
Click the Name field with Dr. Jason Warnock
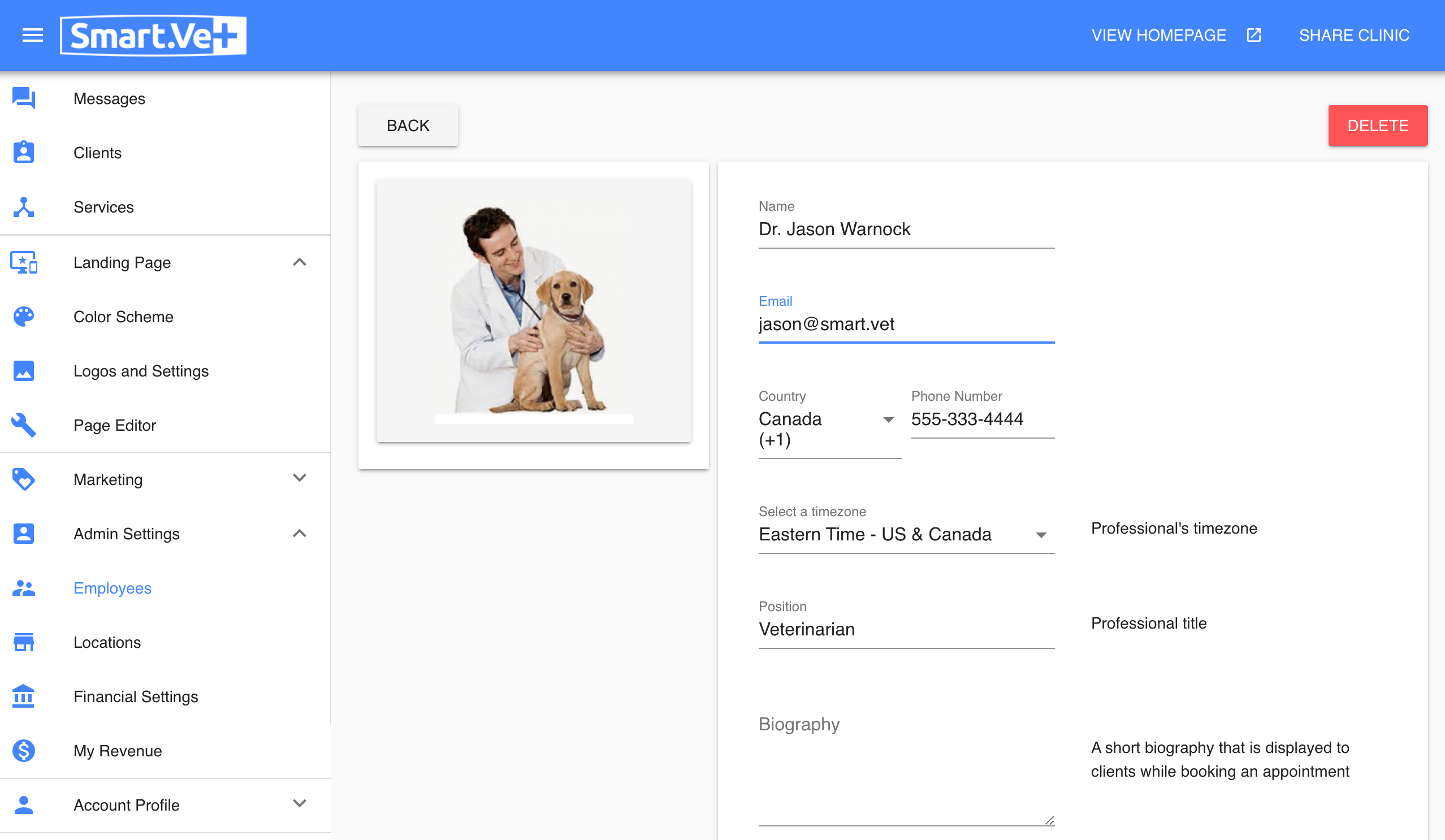point(906,230)
